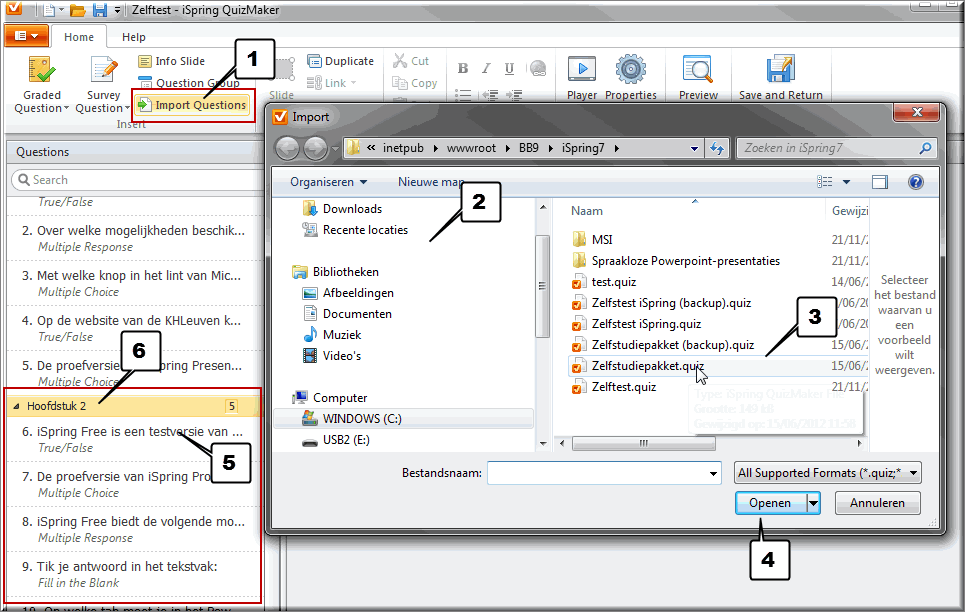
Task: Click the Openen button
Action: click(771, 503)
